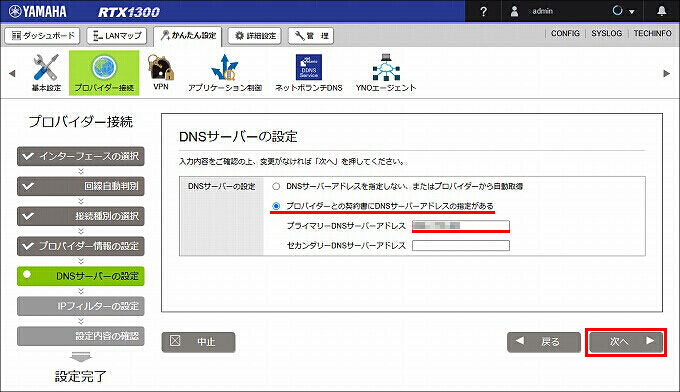
Task: Click the プロバイダー接続 sidebar title
Action: coord(81,122)
